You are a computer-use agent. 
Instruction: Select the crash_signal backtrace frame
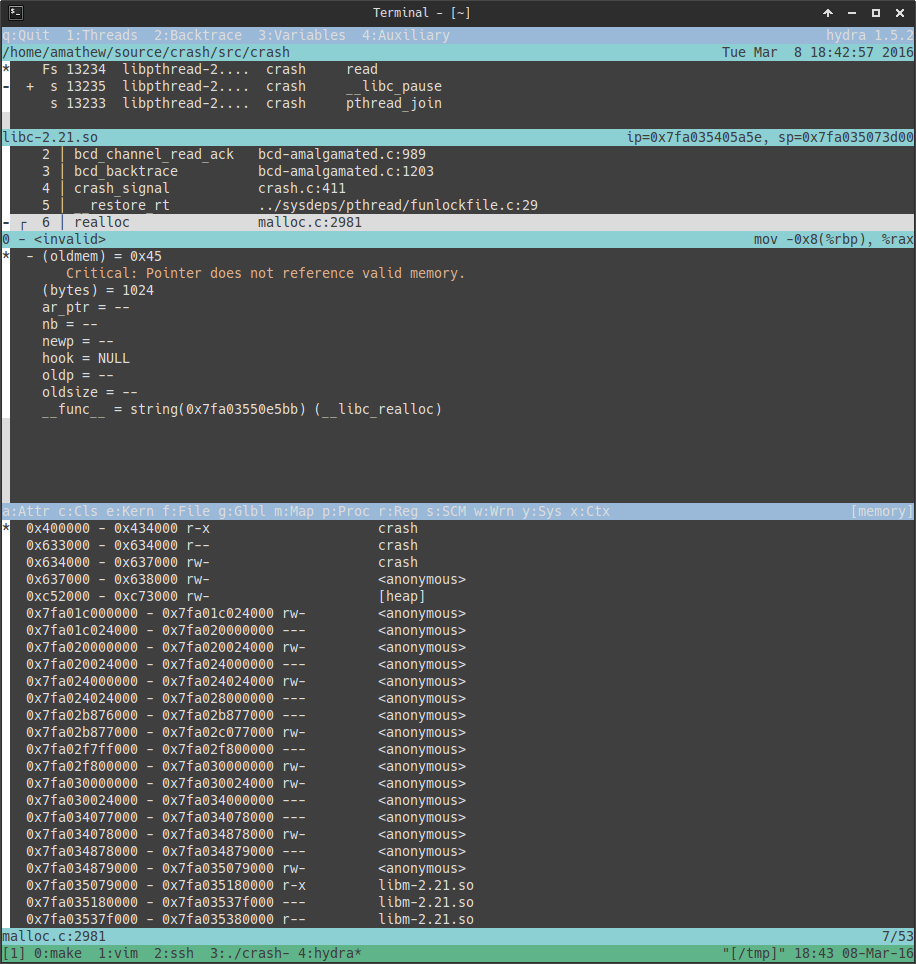122,188
